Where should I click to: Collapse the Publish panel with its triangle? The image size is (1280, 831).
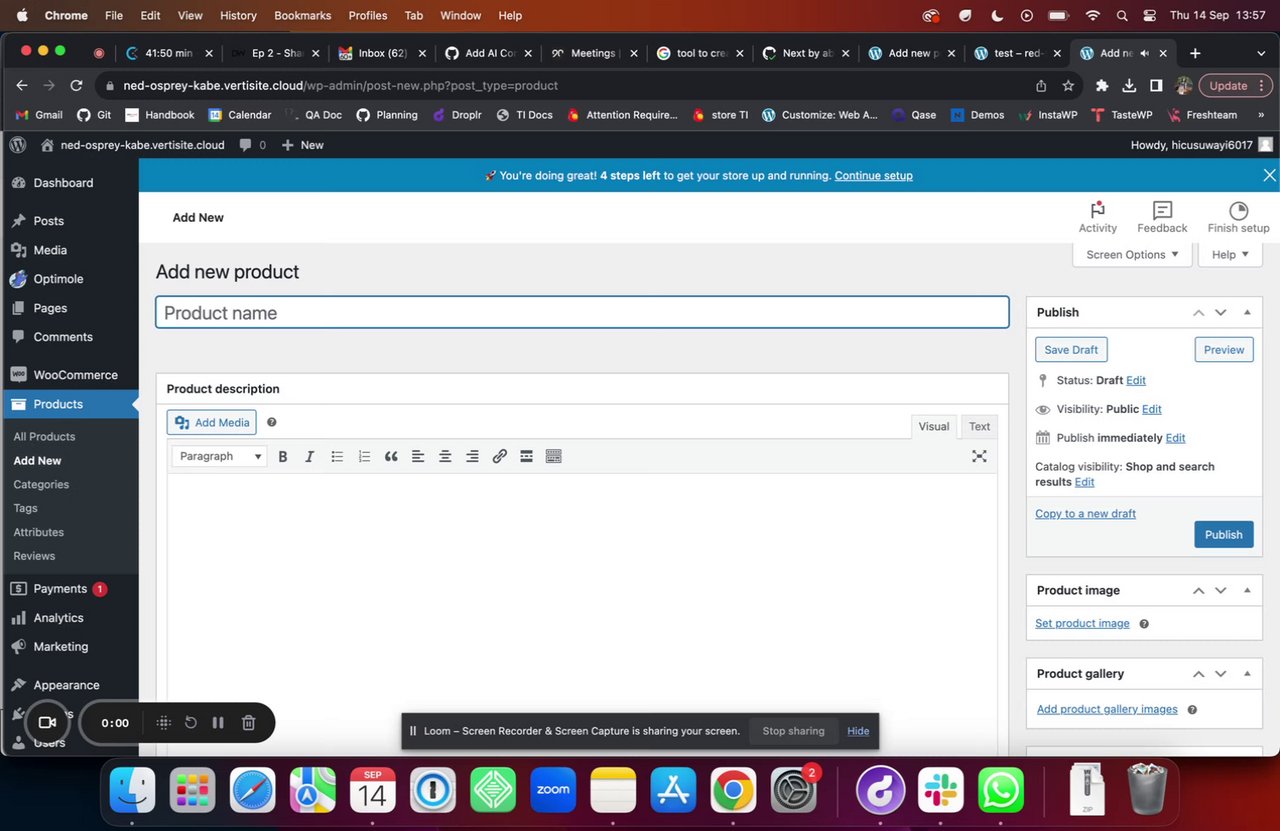point(1247,312)
